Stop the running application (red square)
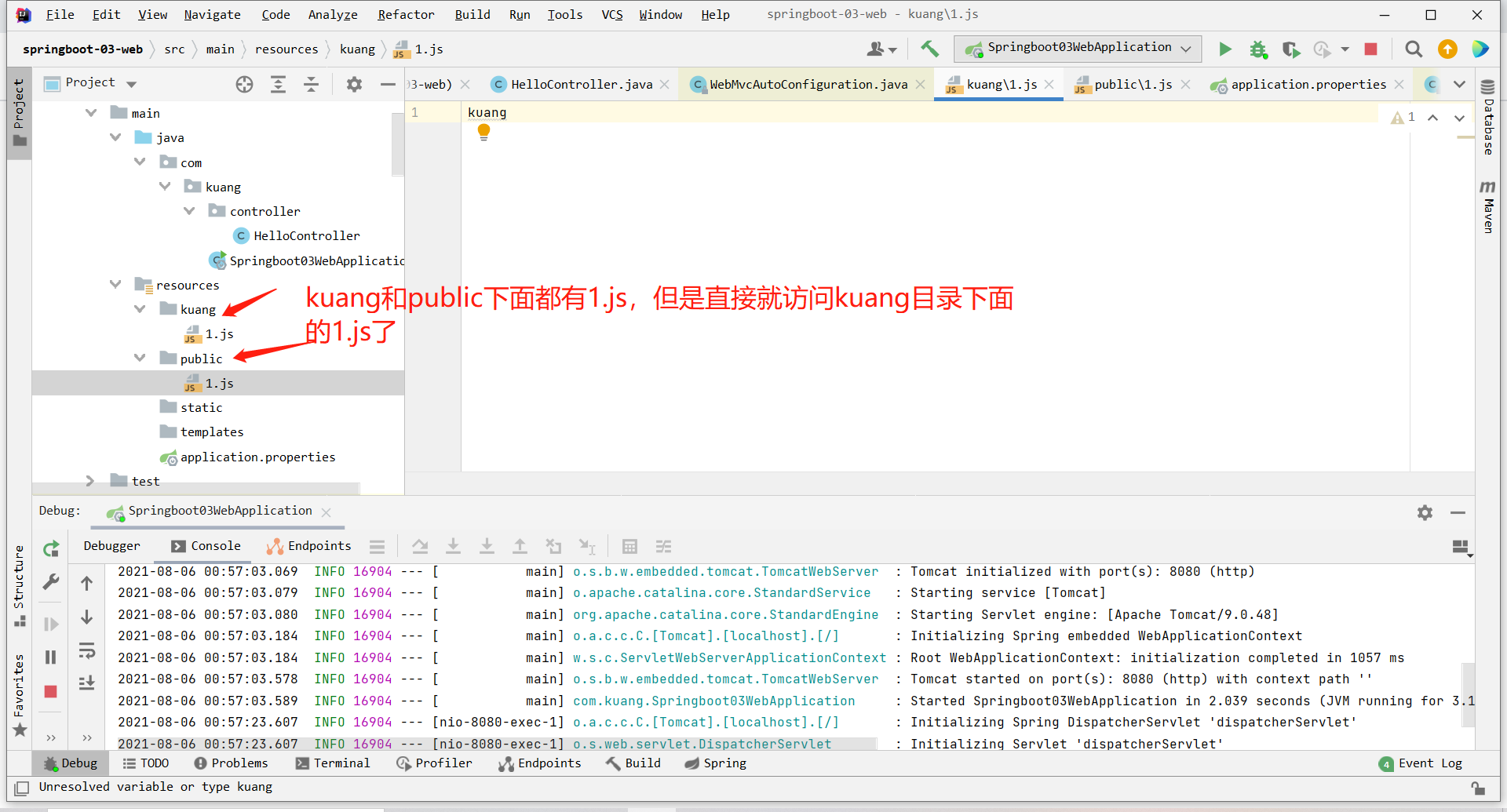This screenshot has width=1507, height=812. tap(1371, 49)
